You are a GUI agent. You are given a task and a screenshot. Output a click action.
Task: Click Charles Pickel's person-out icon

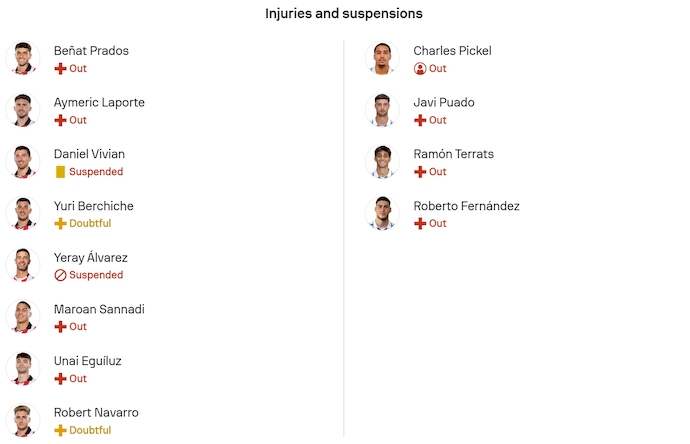click(x=420, y=69)
